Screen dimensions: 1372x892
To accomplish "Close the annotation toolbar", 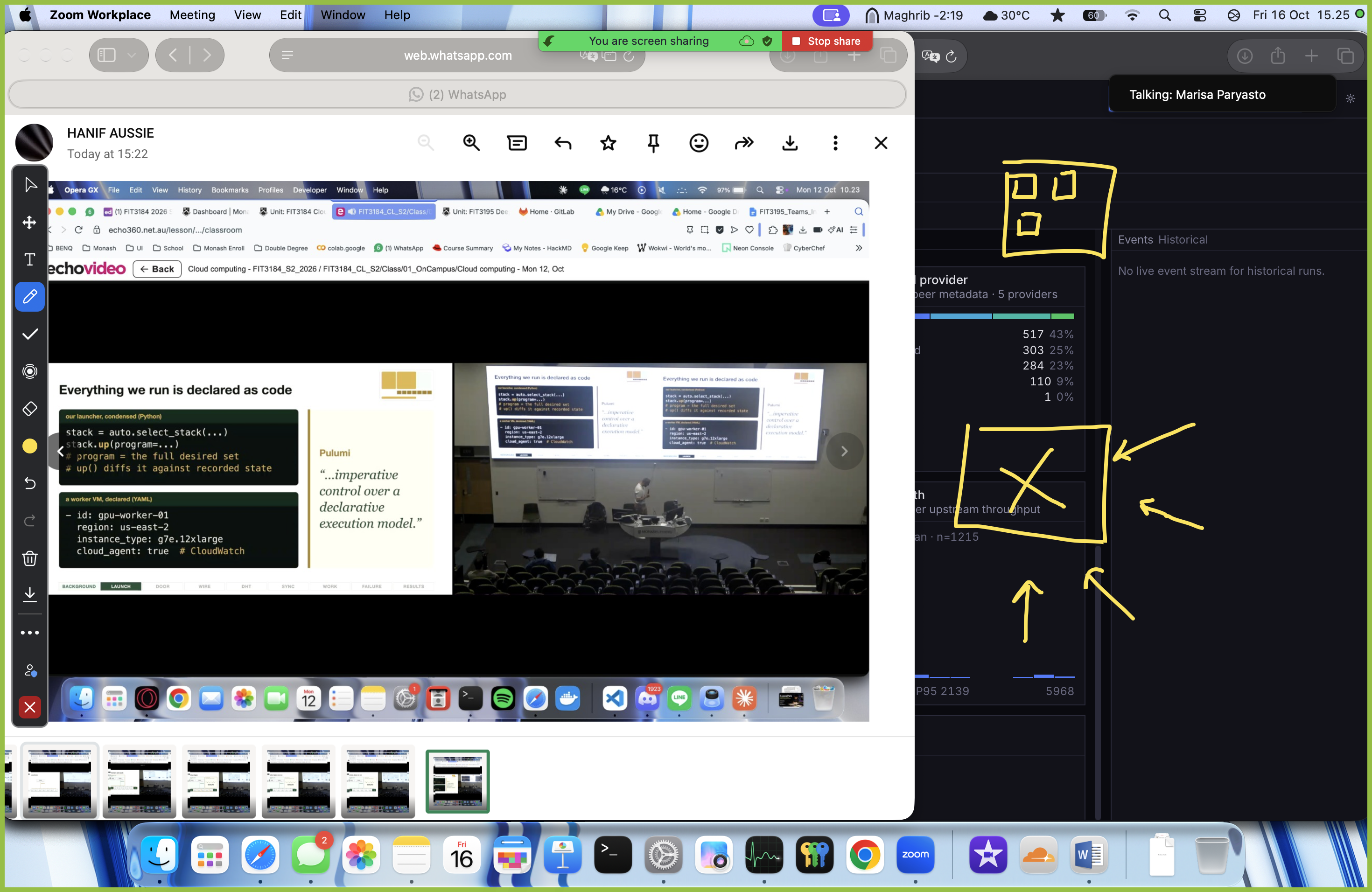I will click(x=30, y=707).
